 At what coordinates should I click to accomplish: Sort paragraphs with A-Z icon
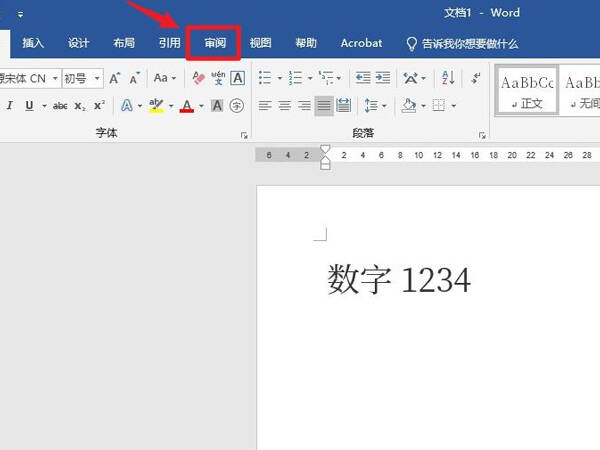click(448, 78)
